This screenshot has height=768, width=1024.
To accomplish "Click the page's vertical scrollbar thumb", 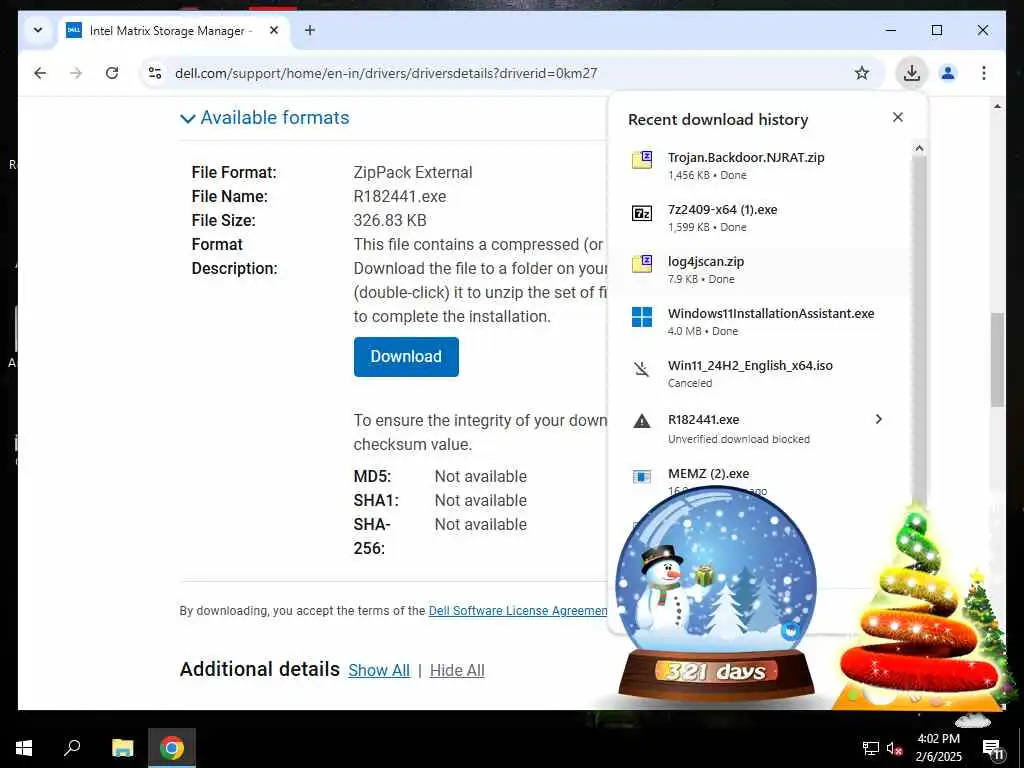I will pos(997,360).
